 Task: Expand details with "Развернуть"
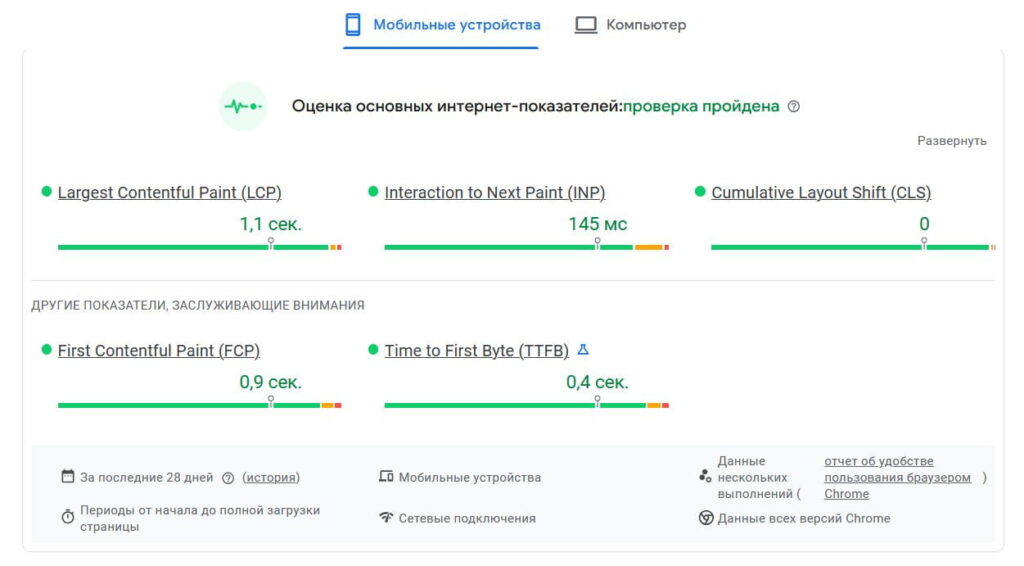point(952,141)
